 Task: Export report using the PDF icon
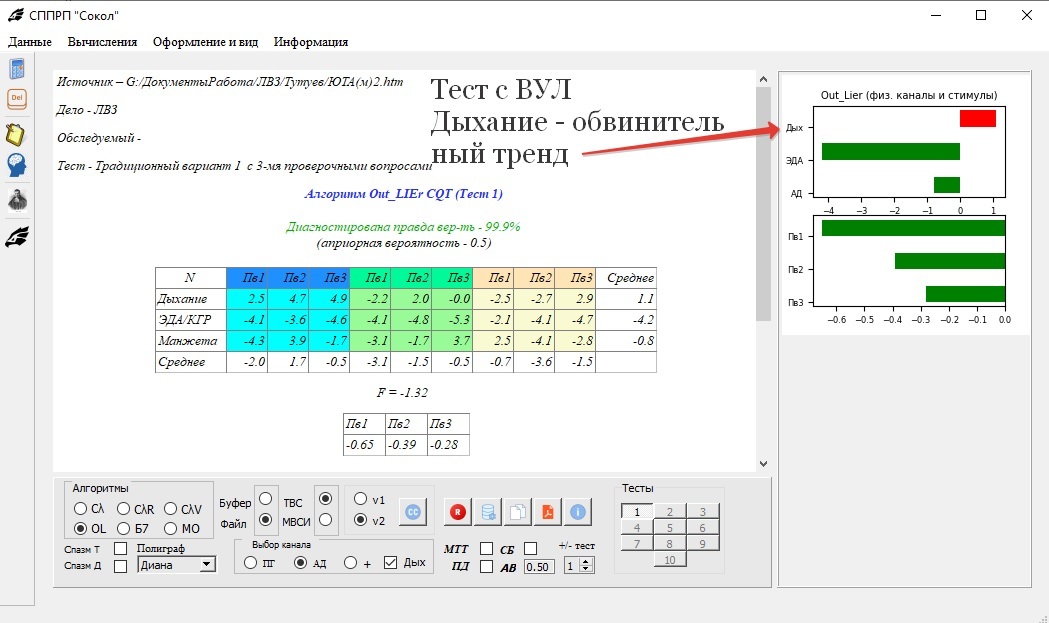pos(548,511)
